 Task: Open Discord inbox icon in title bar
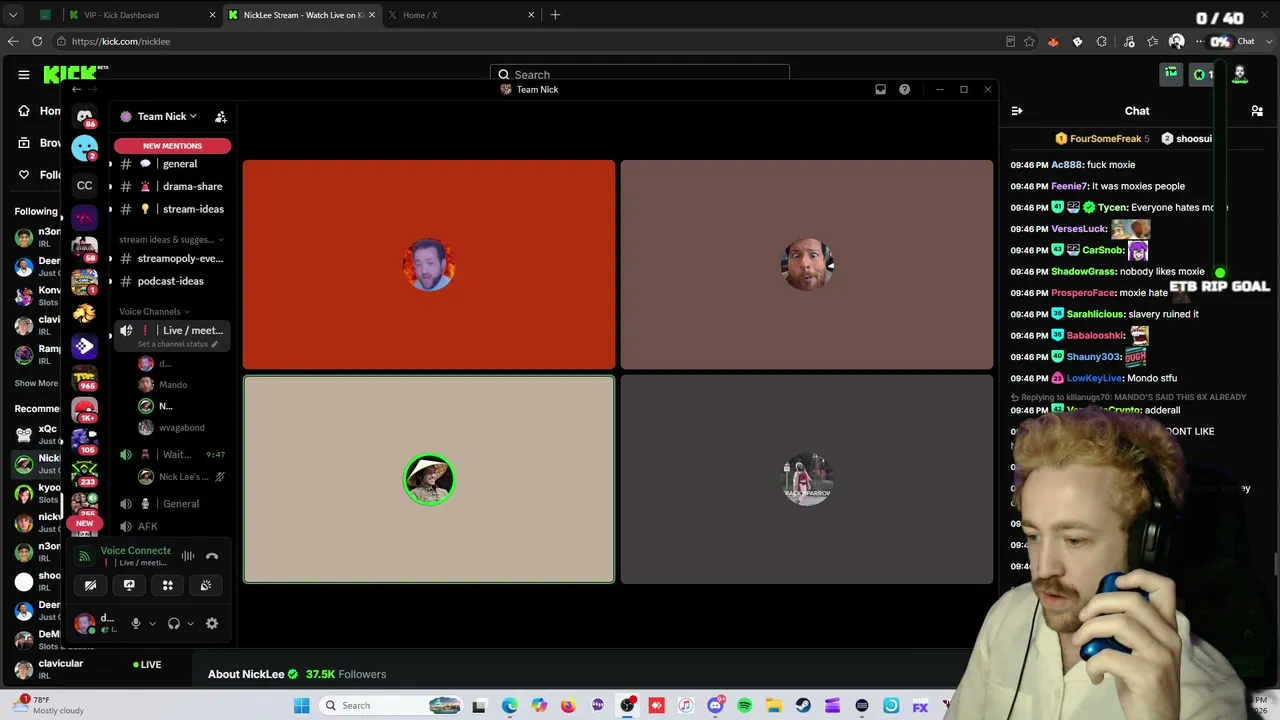point(880,89)
